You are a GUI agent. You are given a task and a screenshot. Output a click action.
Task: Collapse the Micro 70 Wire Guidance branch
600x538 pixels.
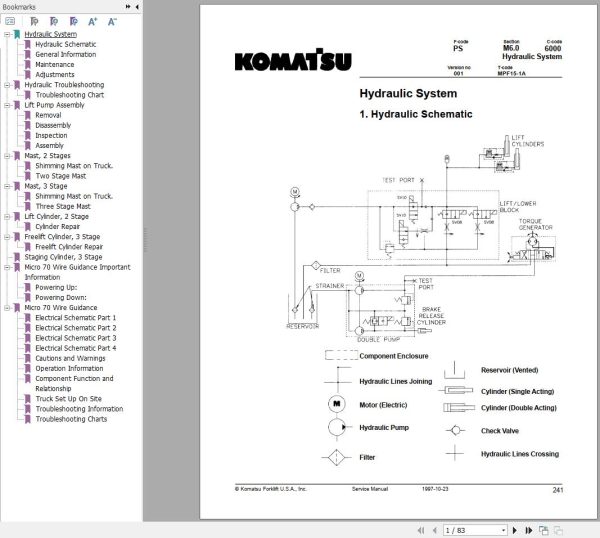coord(7,308)
